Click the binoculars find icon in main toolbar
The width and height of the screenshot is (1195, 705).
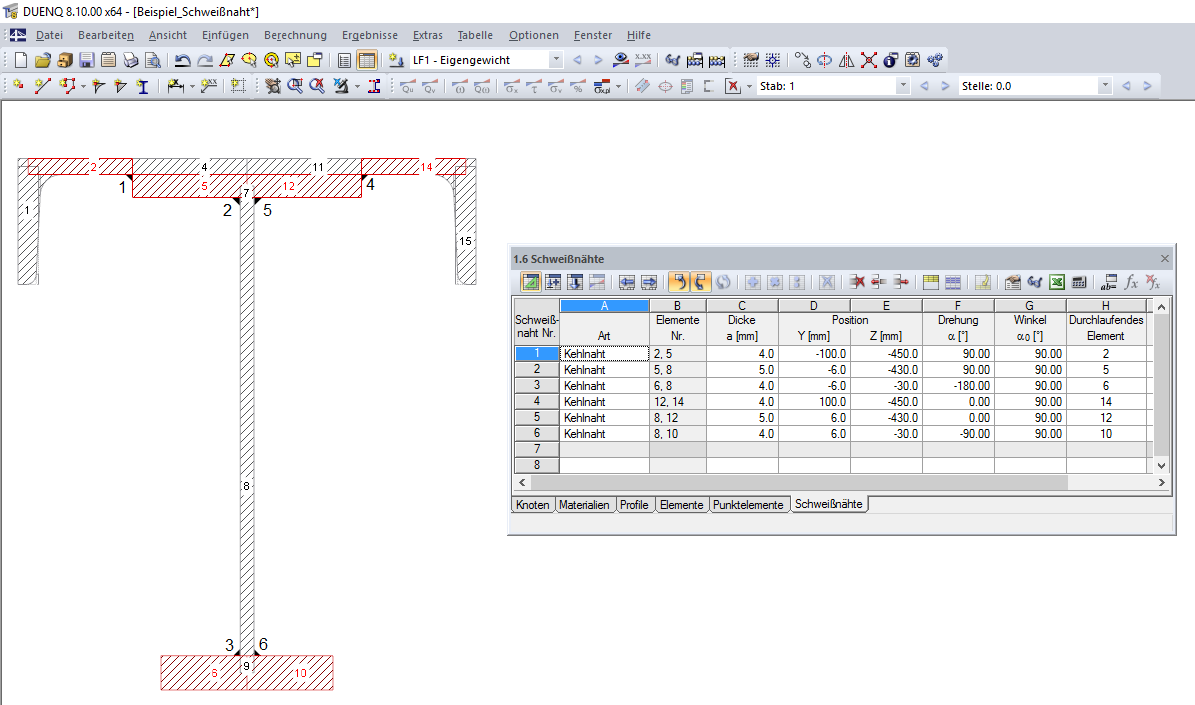[672, 60]
